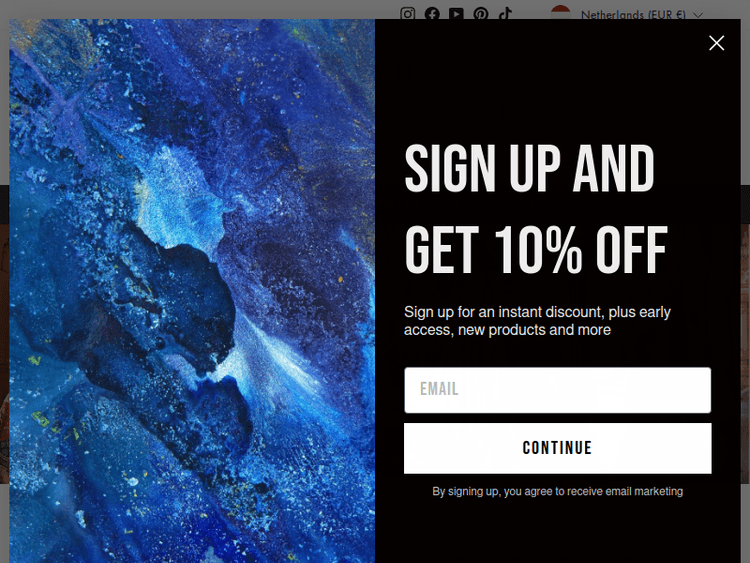The width and height of the screenshot is (750, 563).
Task: Click the dark navigation strip behind the popup
Action: [x=745, y=205]
